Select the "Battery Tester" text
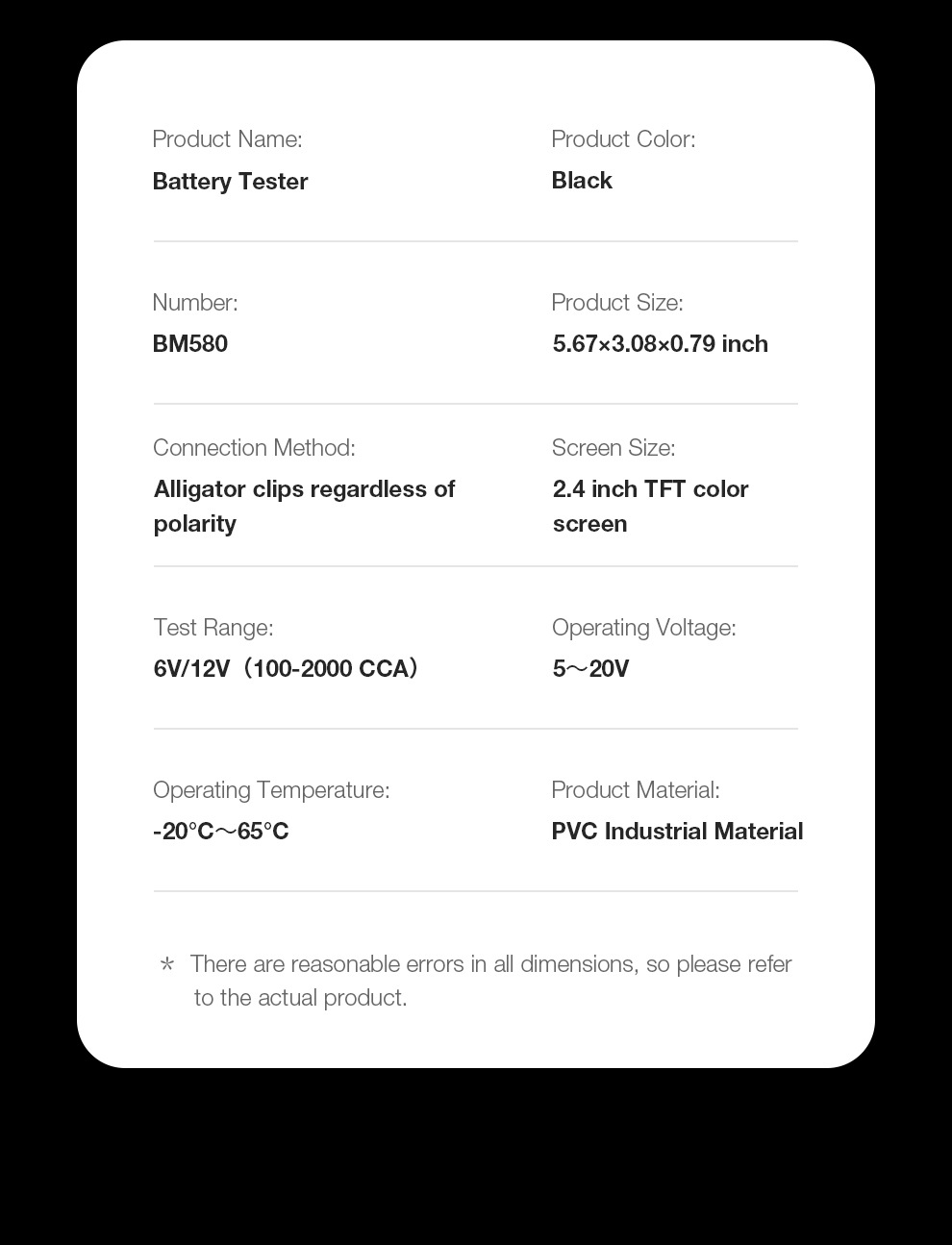952x1245 pixels. [x=230, y=182]
